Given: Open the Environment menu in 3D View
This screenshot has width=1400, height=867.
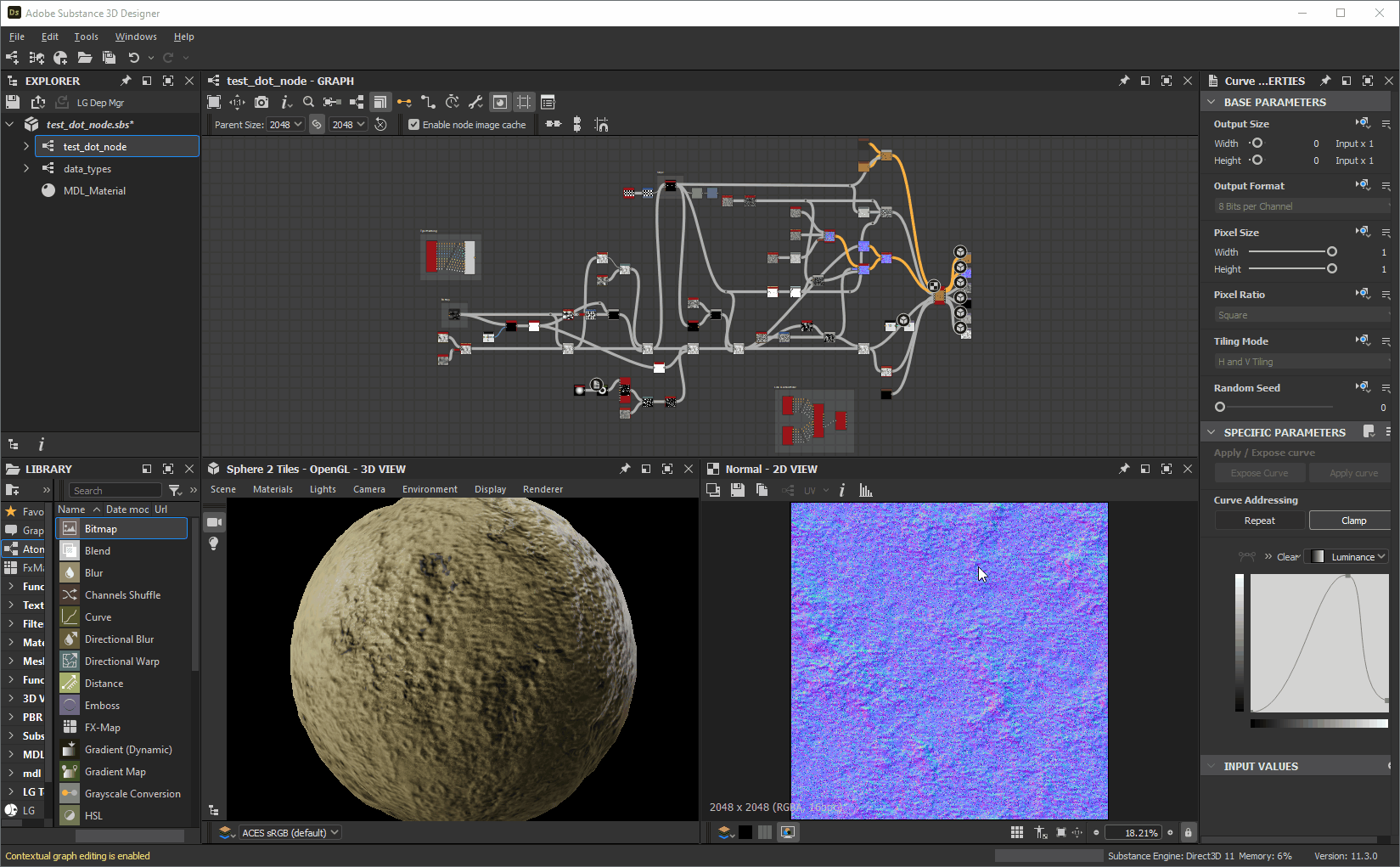Looking at the screenshot, I should click(x=430, y=489).
